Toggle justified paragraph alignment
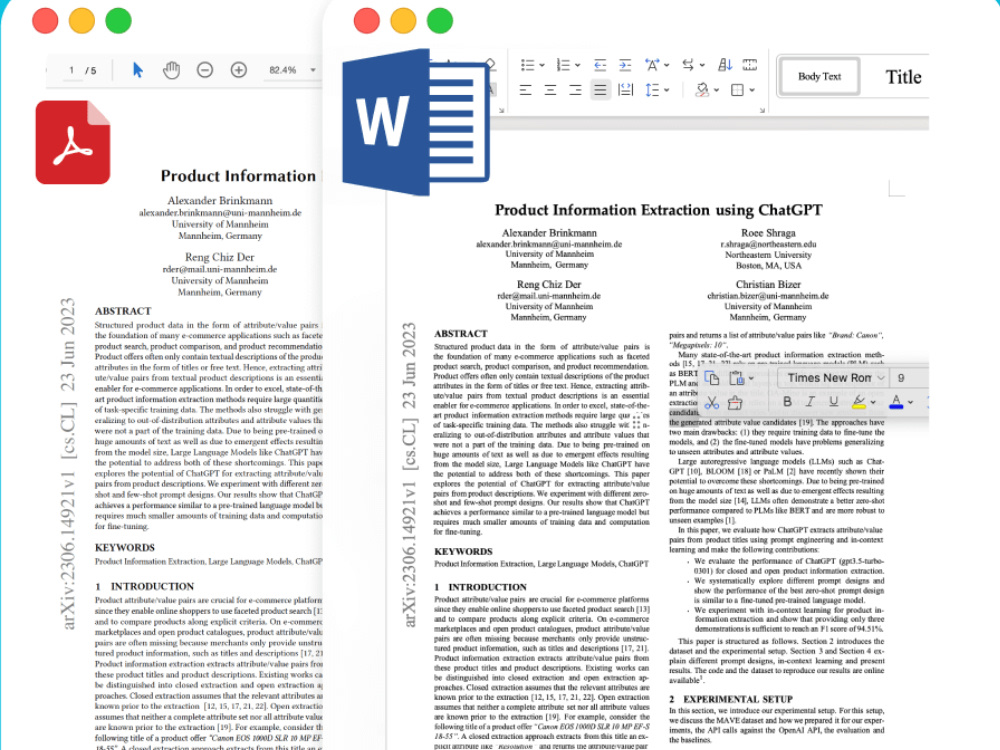Viewport: 1000px width, 750px height. [600, 90]
